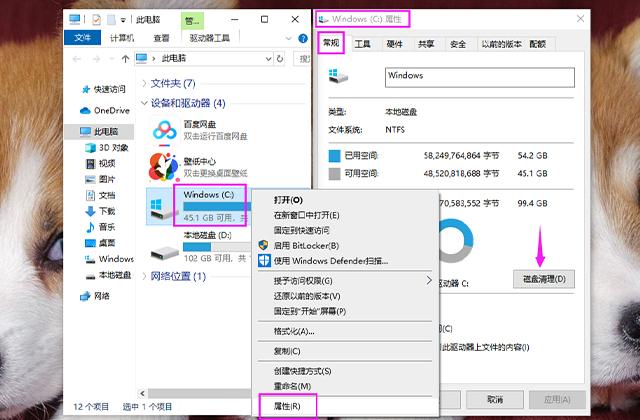This screenshot has width=640, height=420.
Task: Switch to Sharing (共享) properties tab
Action: (426, 44)
